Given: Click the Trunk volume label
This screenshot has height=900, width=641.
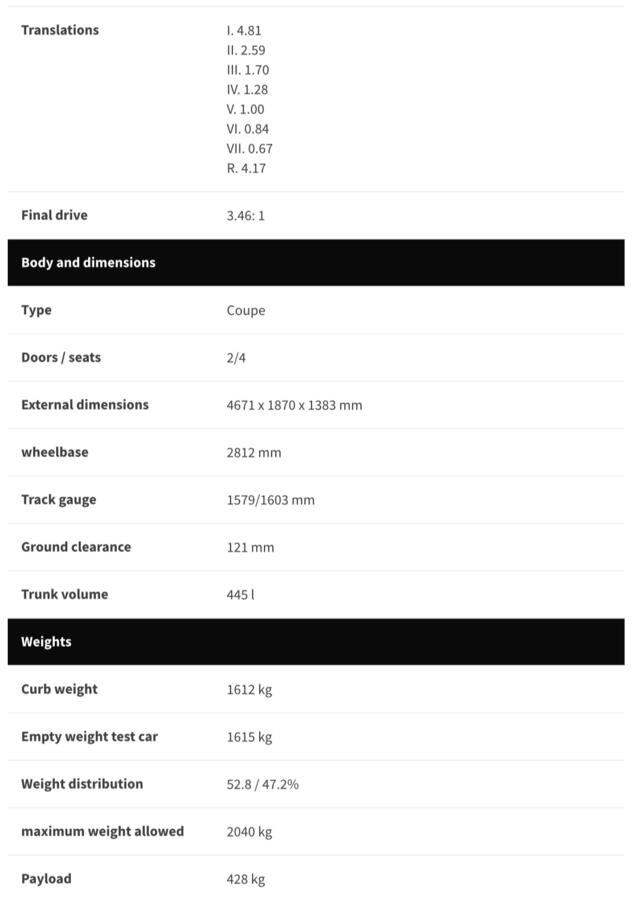Looking at the screenshot, I should pyautogui.click(x=64, y=594).
